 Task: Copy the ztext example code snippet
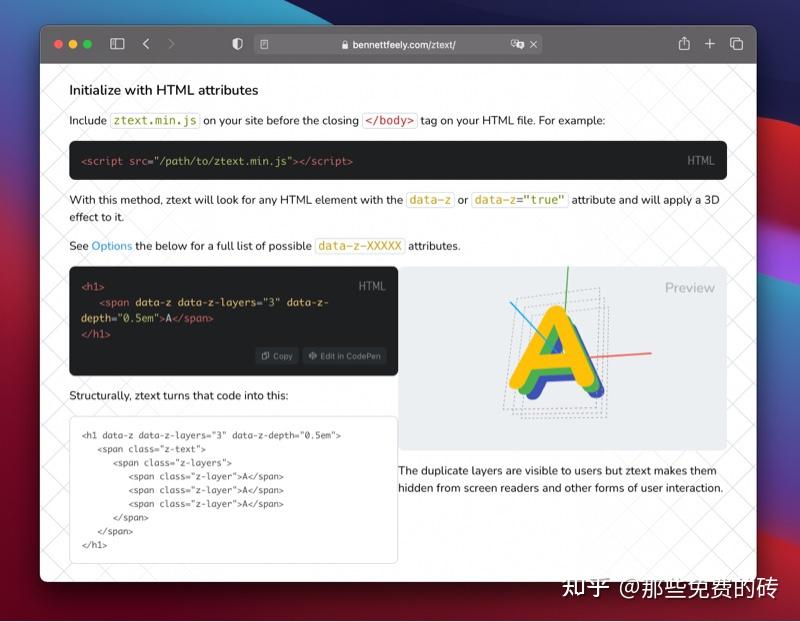(x=276, y=356)
